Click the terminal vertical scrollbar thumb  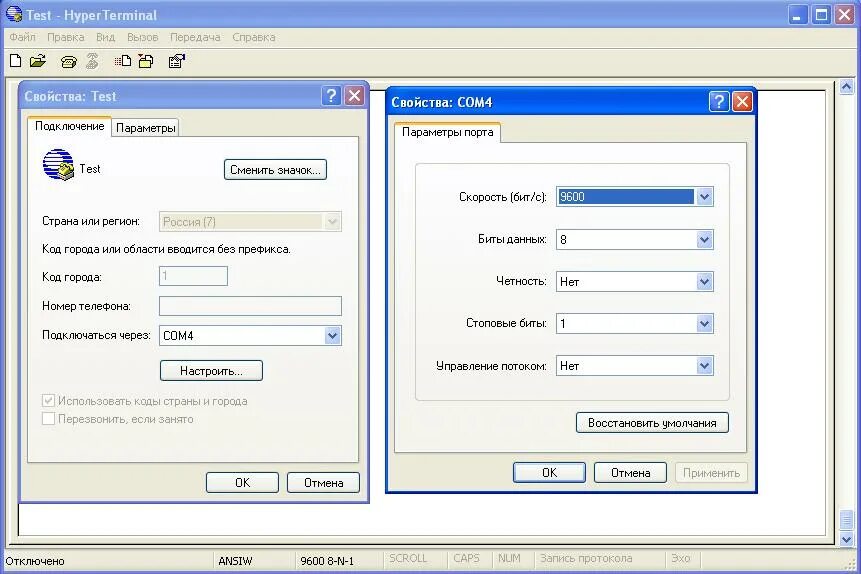tap(847, 520)
